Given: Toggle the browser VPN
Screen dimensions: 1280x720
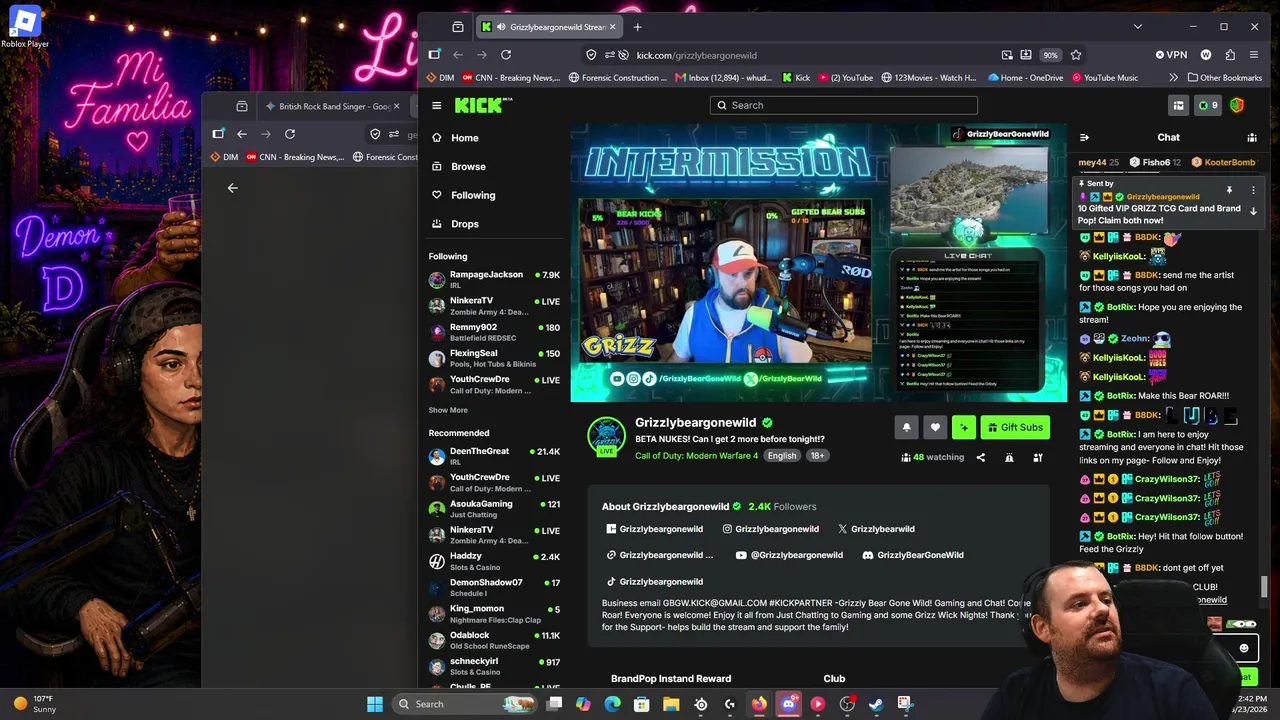Looking at the screenshot, I should pos(1171,55).
